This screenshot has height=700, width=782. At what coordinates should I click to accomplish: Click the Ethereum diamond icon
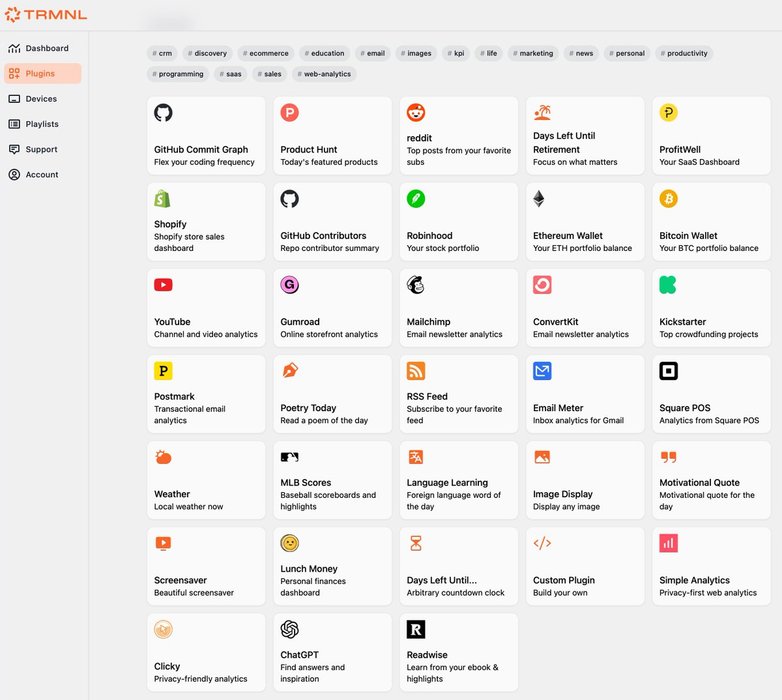[539, 199]
